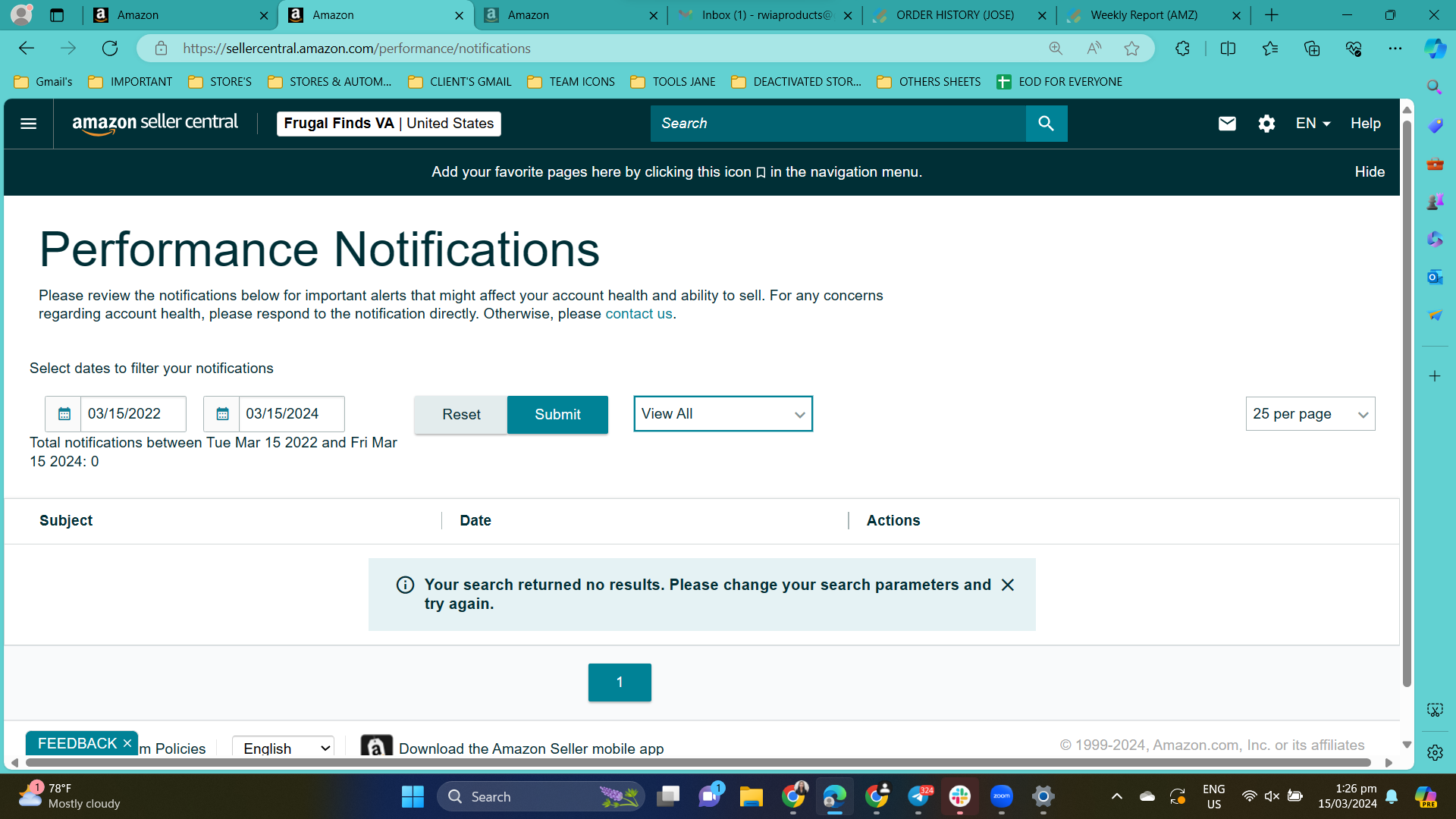Open the FEEDBACK panel

(77, 744)
